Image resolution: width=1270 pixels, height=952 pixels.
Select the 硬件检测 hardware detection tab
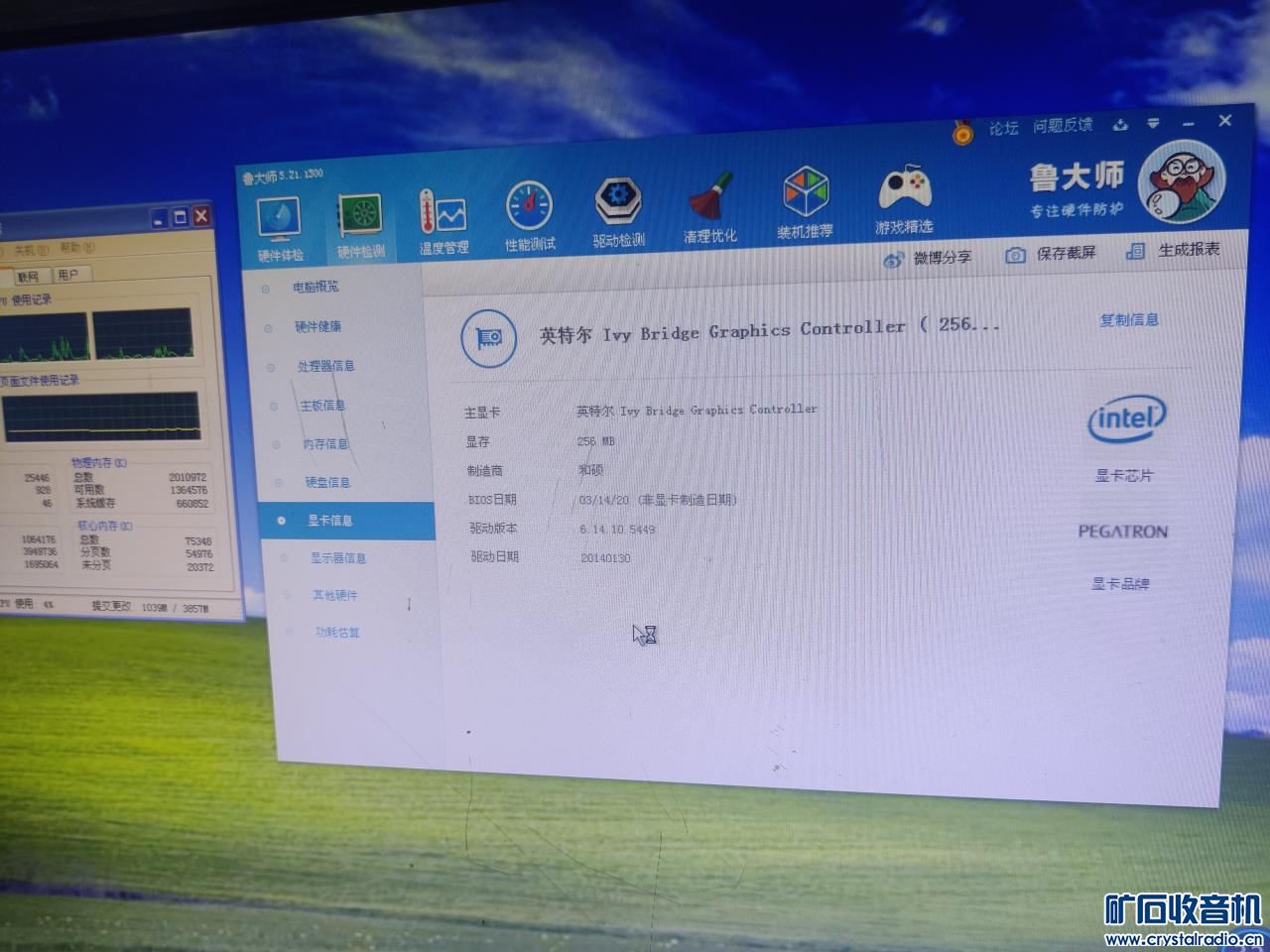(360, 228)
